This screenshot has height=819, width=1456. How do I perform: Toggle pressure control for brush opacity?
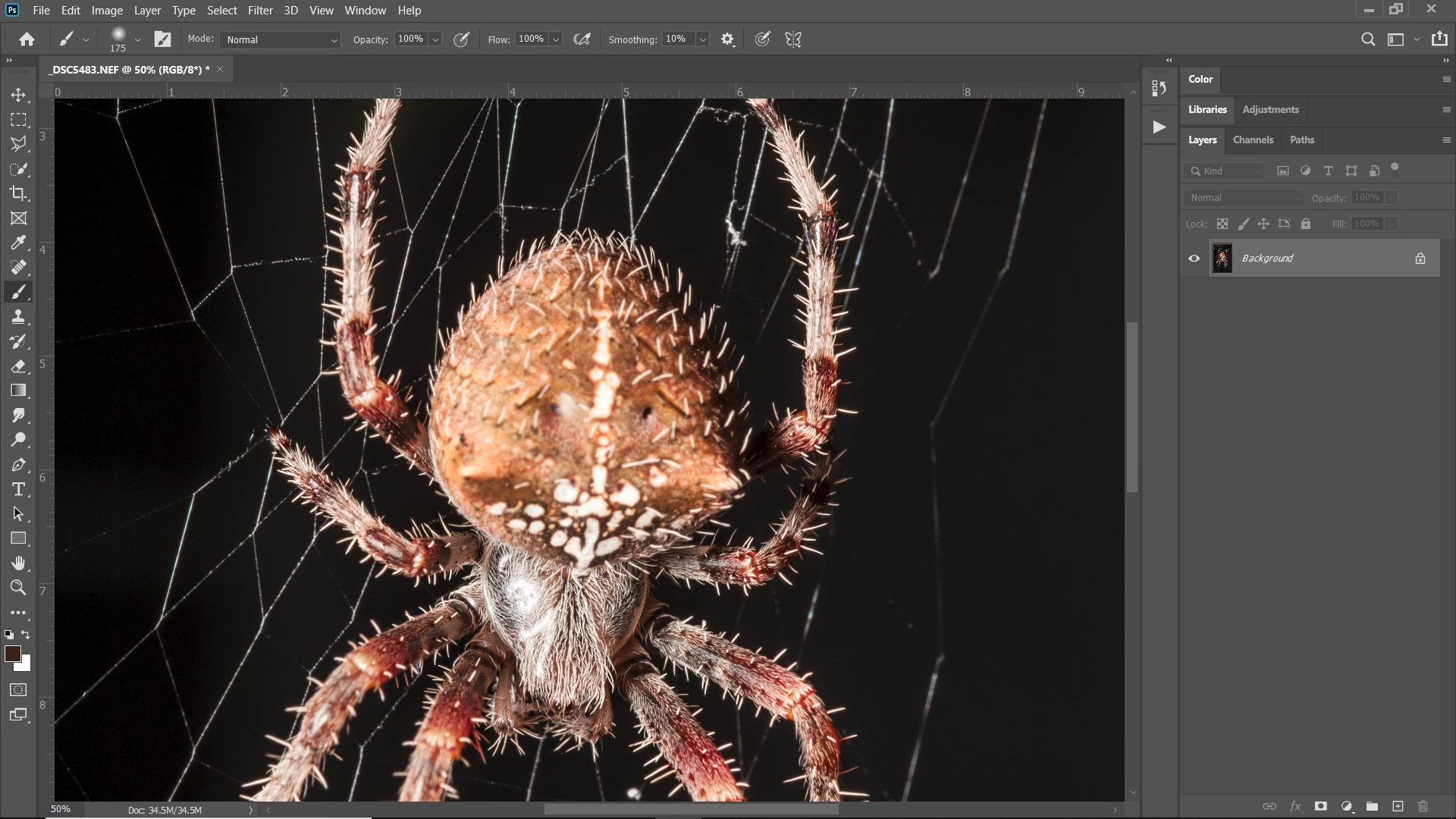(x=461, y=39)
